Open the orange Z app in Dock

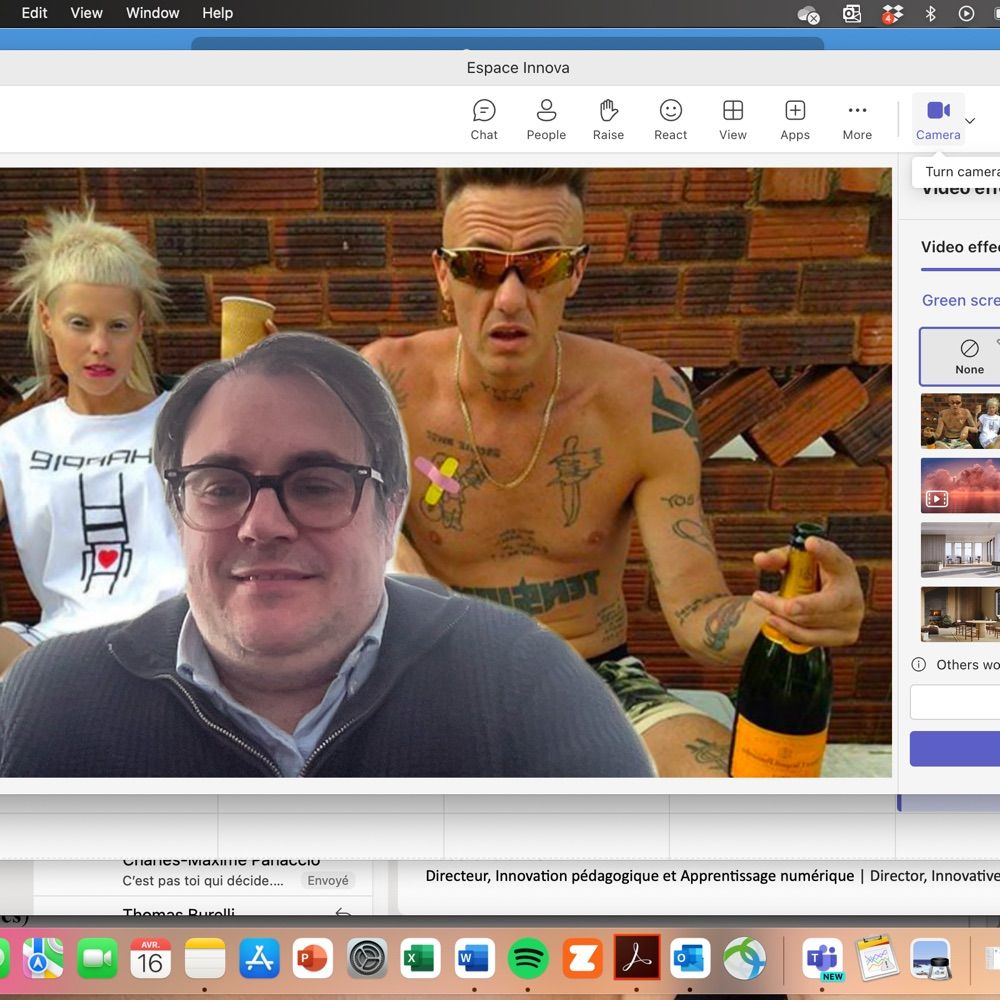tap(582, 958)
